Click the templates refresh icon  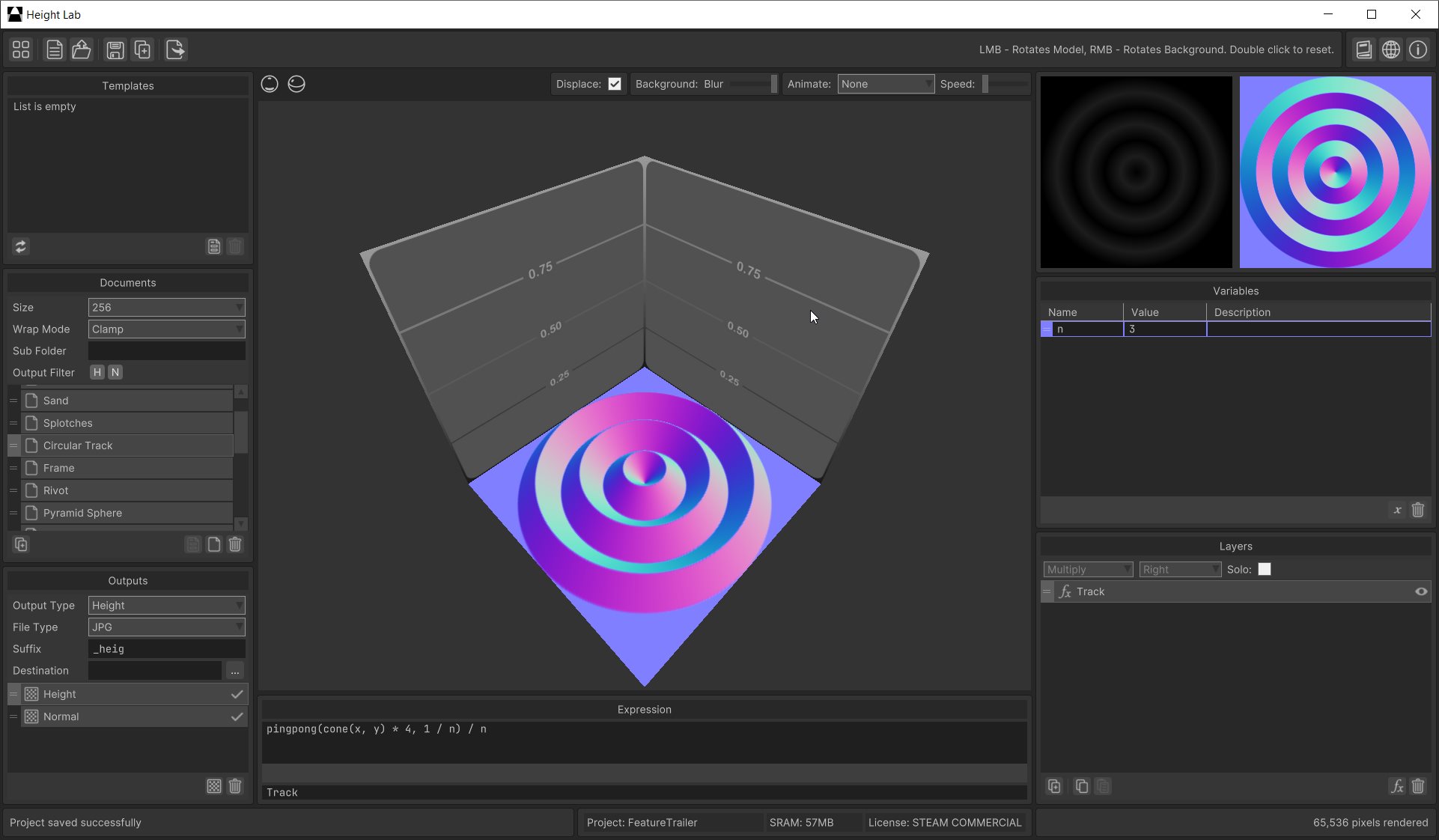[x=21, y=246]
